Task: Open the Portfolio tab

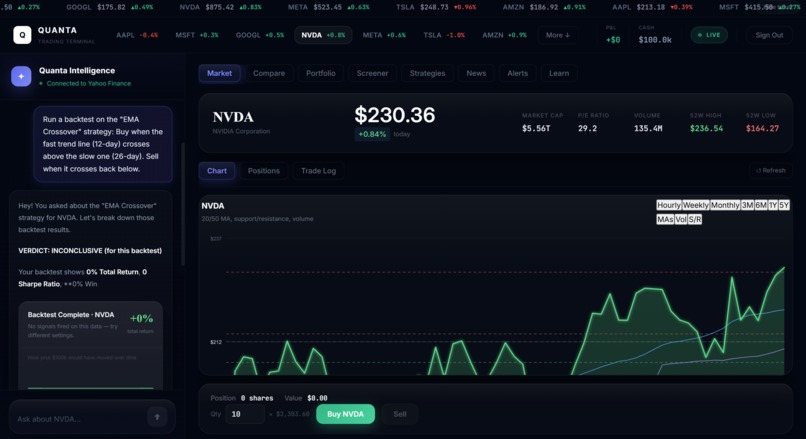Action: pos(321,73)
